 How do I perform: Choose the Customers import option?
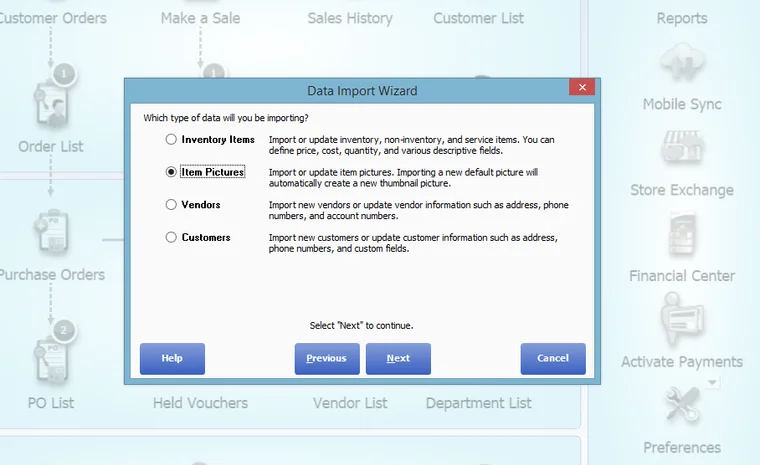[x=171, y=237]
